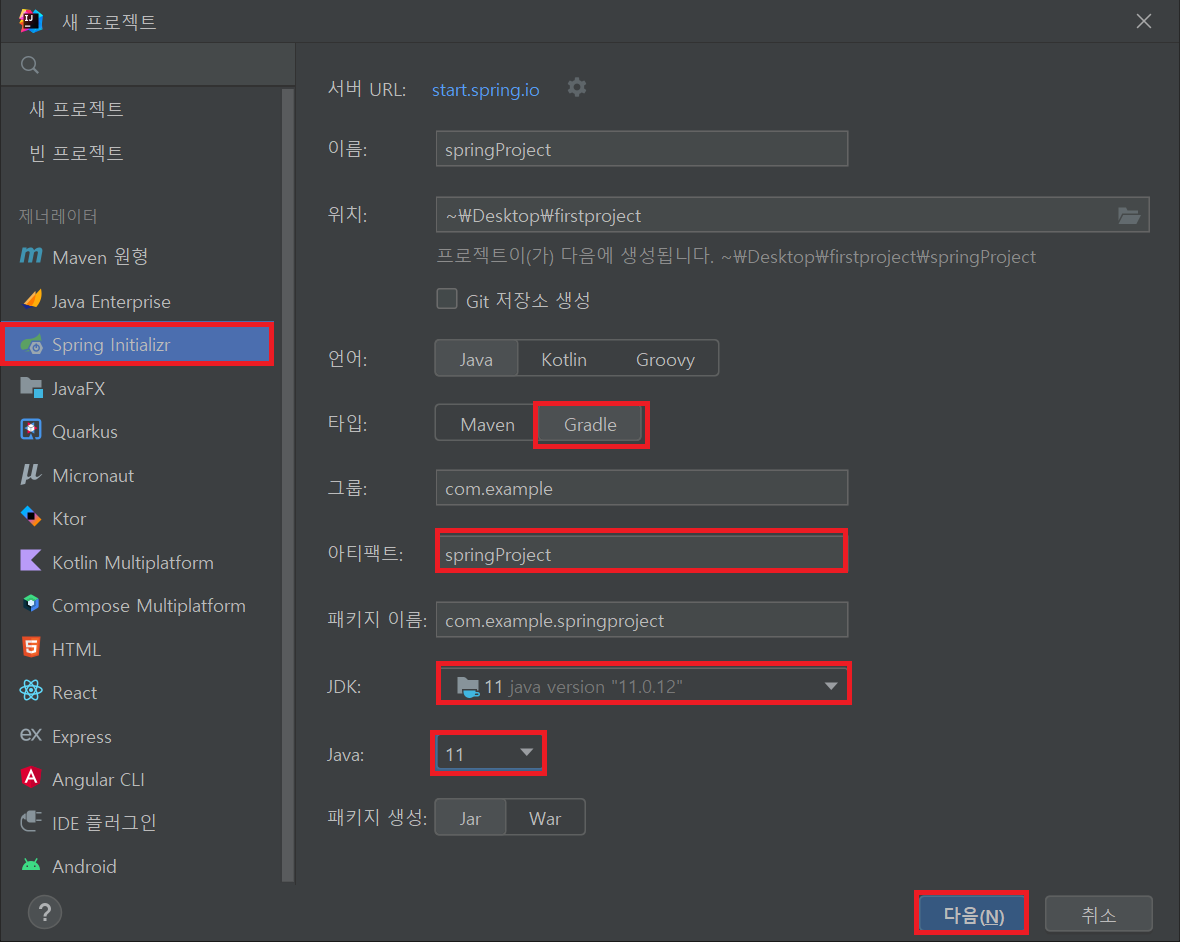Screen dimensions: 1180x942
Task: Select 'Micronaut' in generator list
Action: click(x=141, y=475)
